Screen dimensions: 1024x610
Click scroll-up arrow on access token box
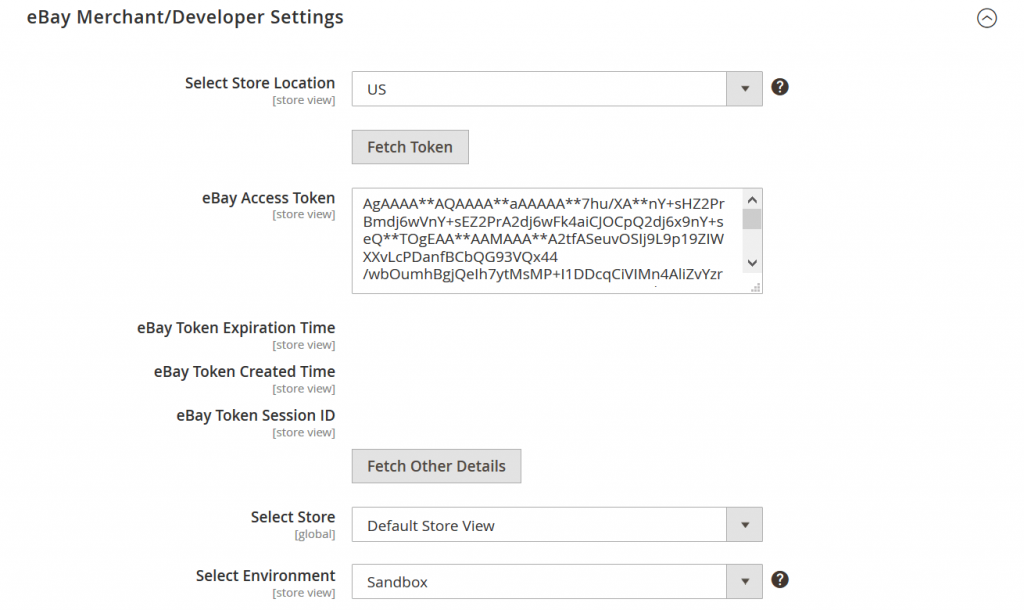point(752,198)
